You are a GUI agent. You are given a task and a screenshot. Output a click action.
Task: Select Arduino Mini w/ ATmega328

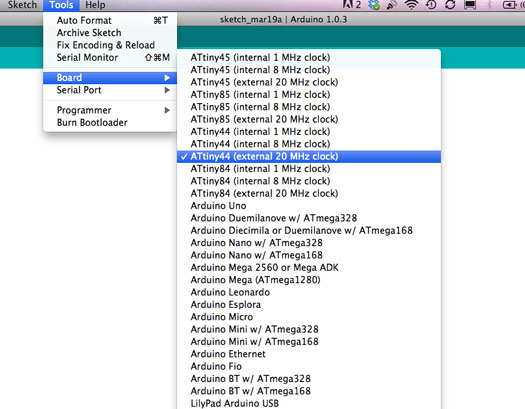coord(309,329)
